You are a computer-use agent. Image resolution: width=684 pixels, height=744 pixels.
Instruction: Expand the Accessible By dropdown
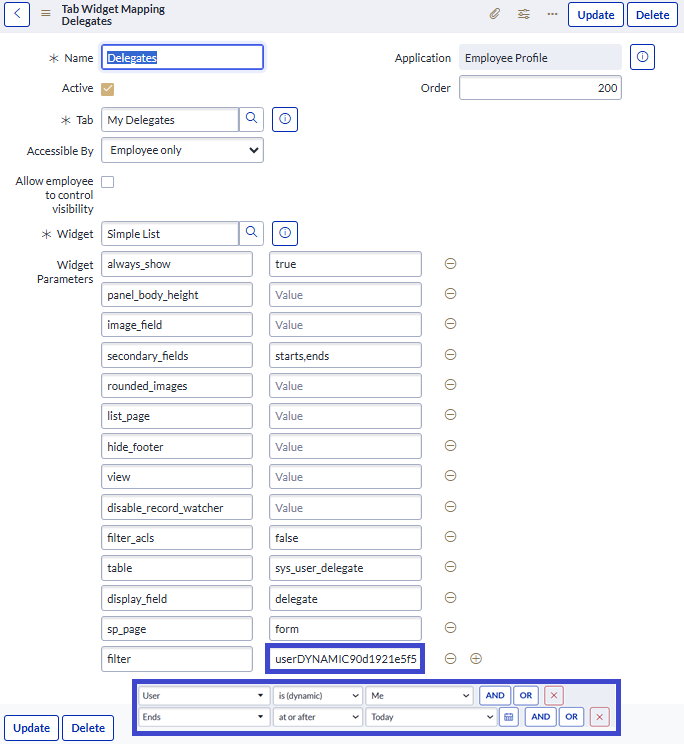point(183,150)
